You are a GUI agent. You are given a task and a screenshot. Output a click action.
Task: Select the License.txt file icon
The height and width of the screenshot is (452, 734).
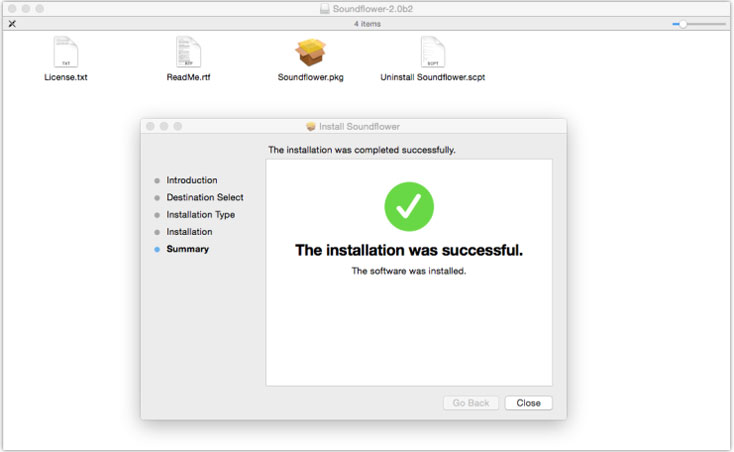(x=66, y=52)
